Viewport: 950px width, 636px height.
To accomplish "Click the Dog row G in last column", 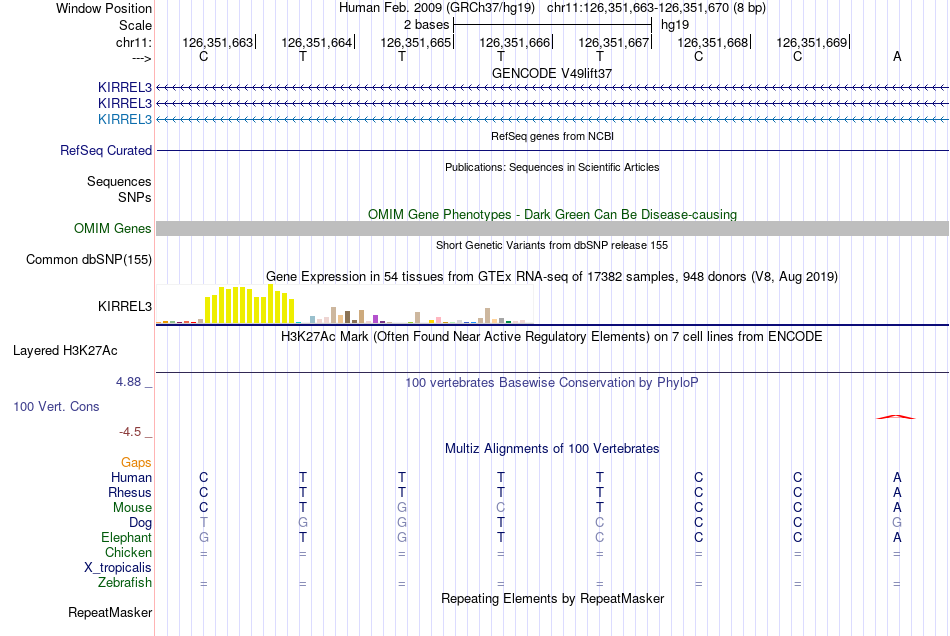I will pos(897,523).
